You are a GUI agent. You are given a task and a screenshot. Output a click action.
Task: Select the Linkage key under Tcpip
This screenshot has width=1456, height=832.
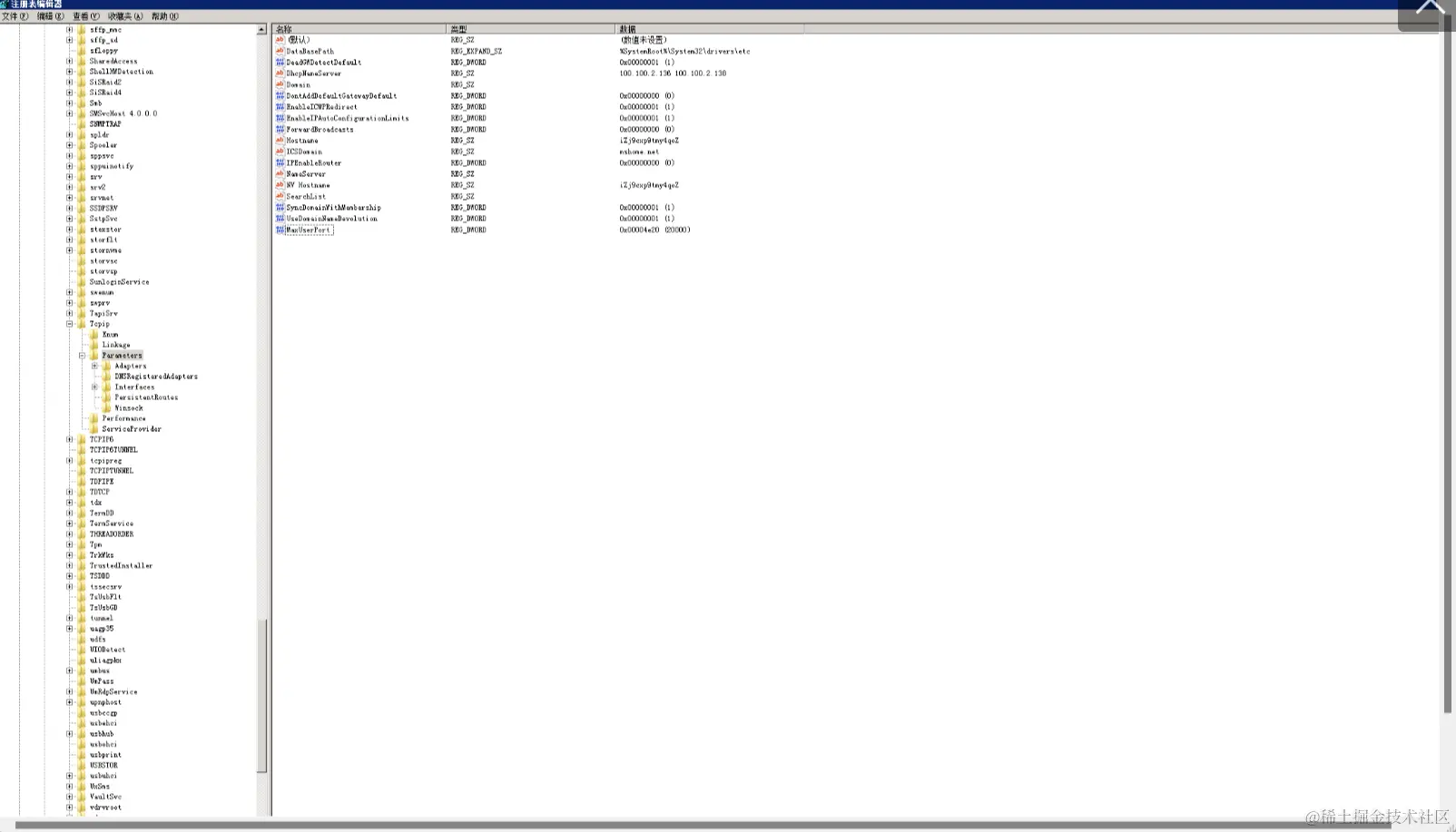[x=116, y=345]
